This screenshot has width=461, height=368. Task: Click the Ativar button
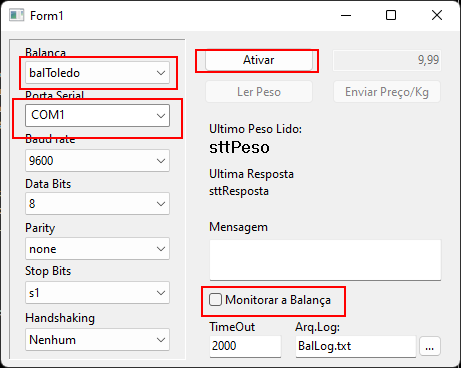tap(259, 60)
